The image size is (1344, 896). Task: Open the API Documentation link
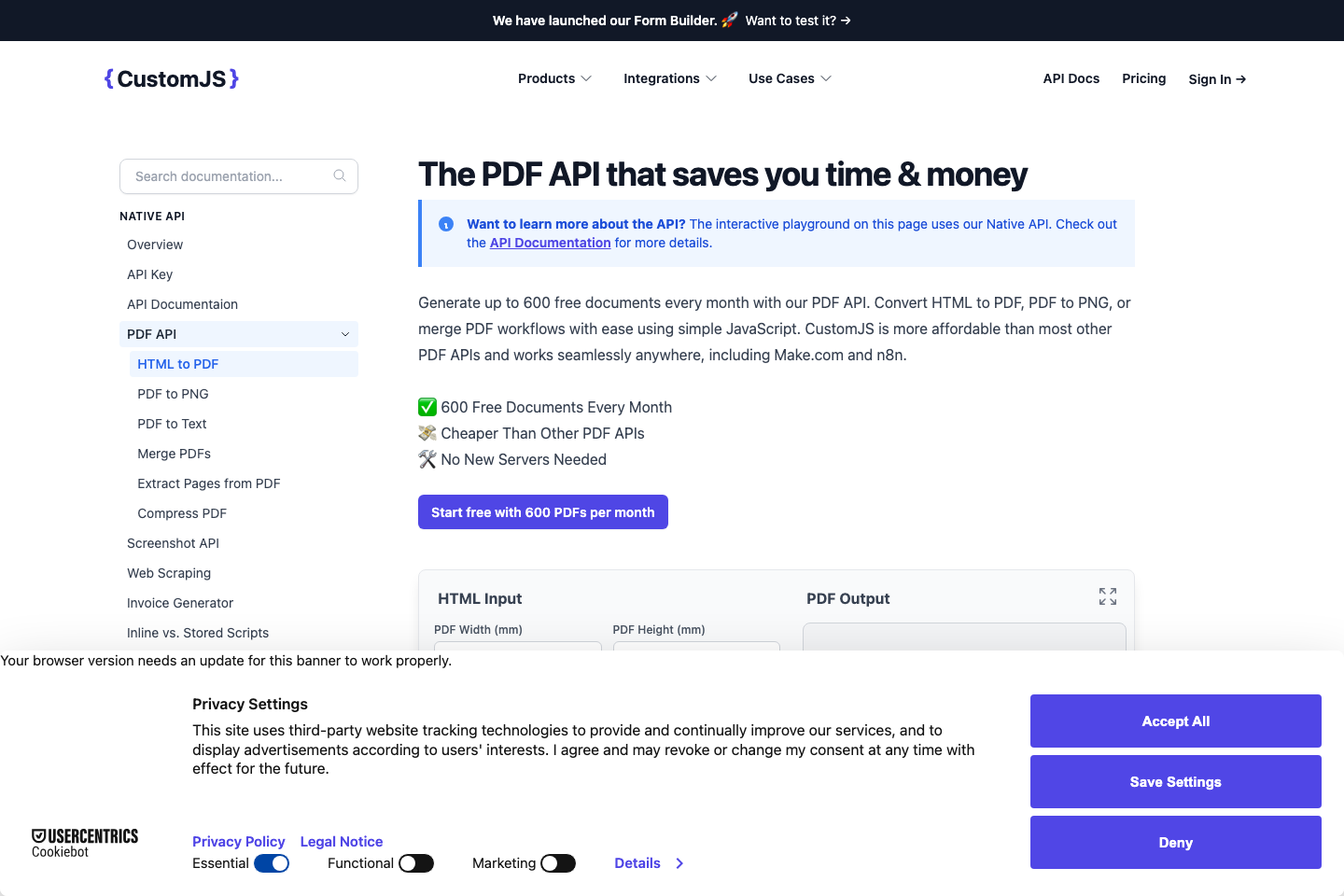click(x=550, y=243)
